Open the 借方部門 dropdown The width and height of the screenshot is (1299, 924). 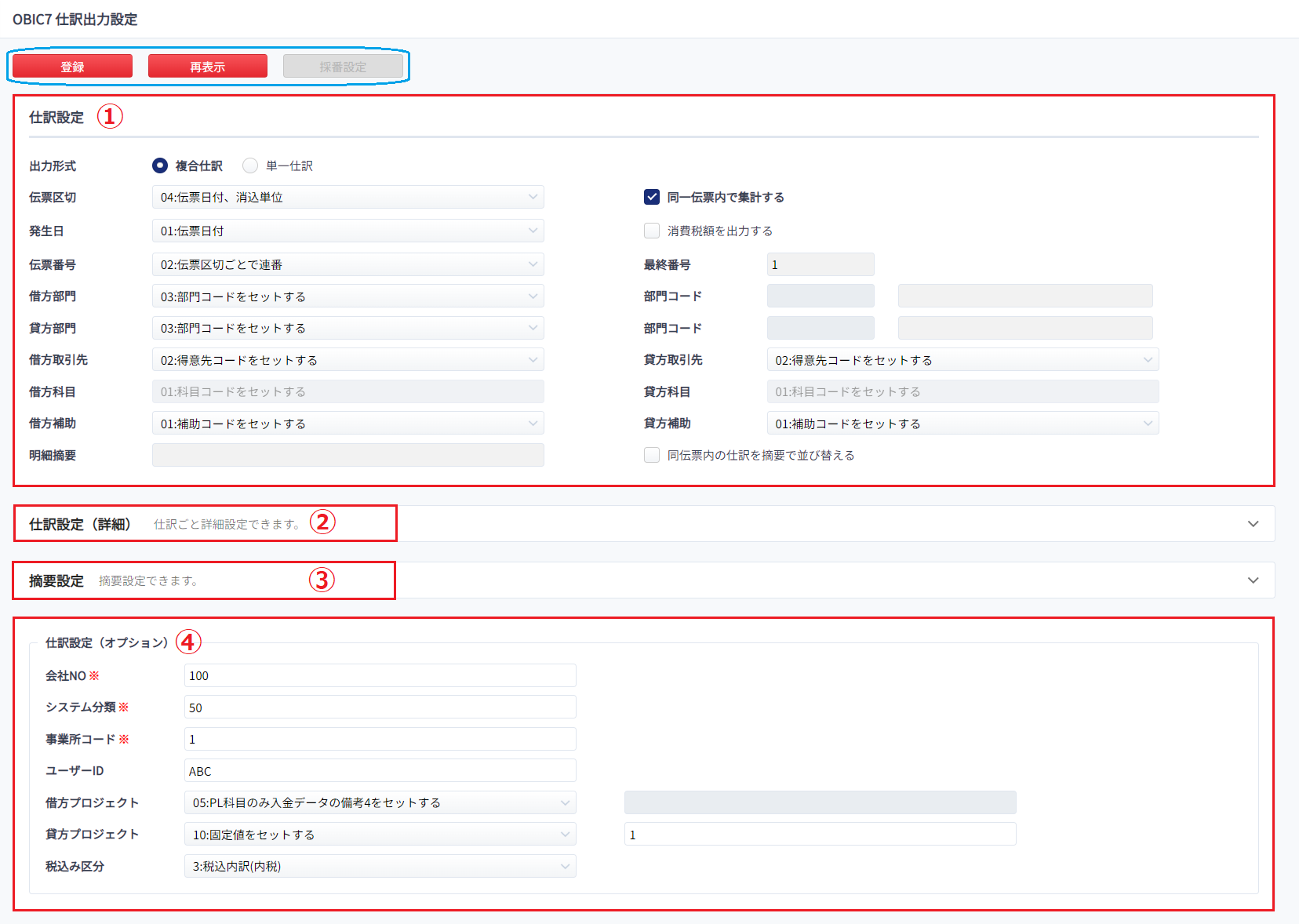tap(347, 296)
